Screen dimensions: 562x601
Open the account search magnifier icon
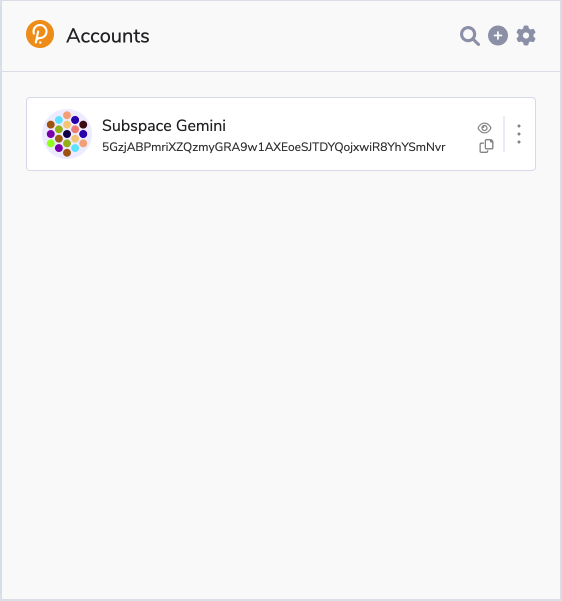470,36
